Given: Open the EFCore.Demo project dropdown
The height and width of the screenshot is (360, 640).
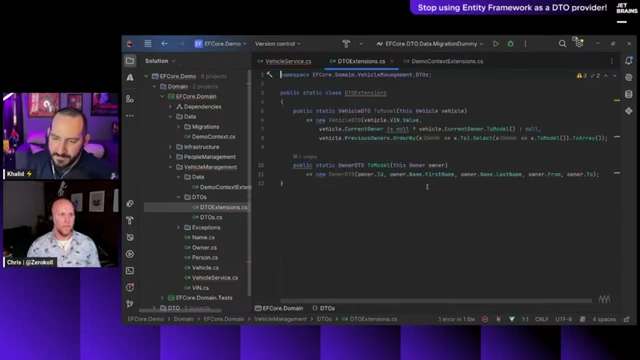Looking at the screenshot, I should click(220, 44).
